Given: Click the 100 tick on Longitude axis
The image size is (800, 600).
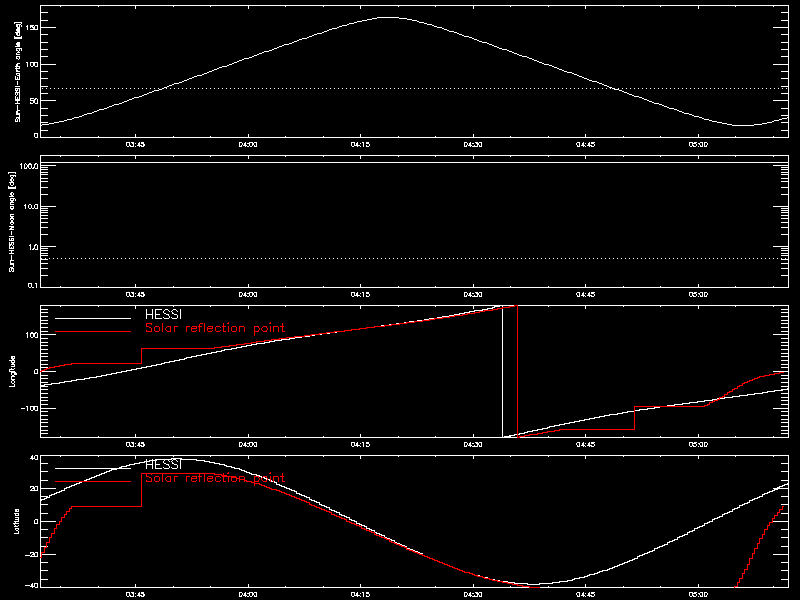Looking at the screenshot, I should [x=33, y=335].
